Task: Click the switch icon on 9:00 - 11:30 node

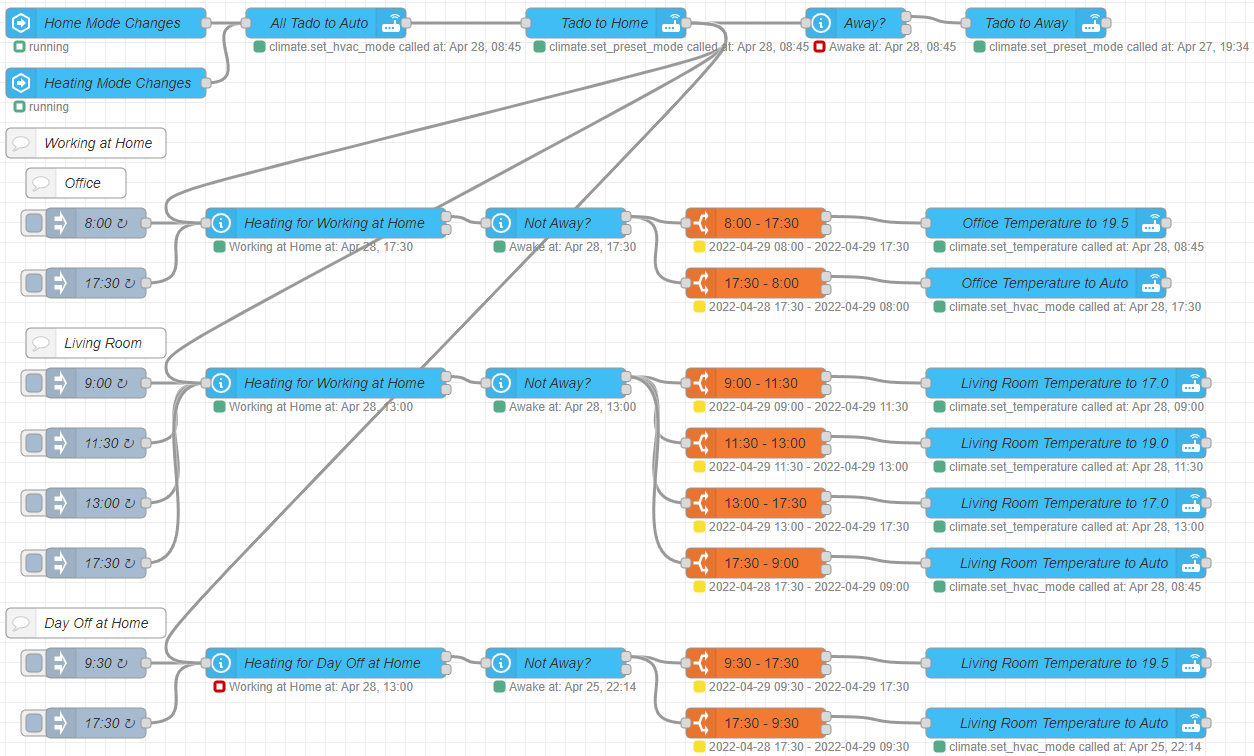Action: coord(701,383)
